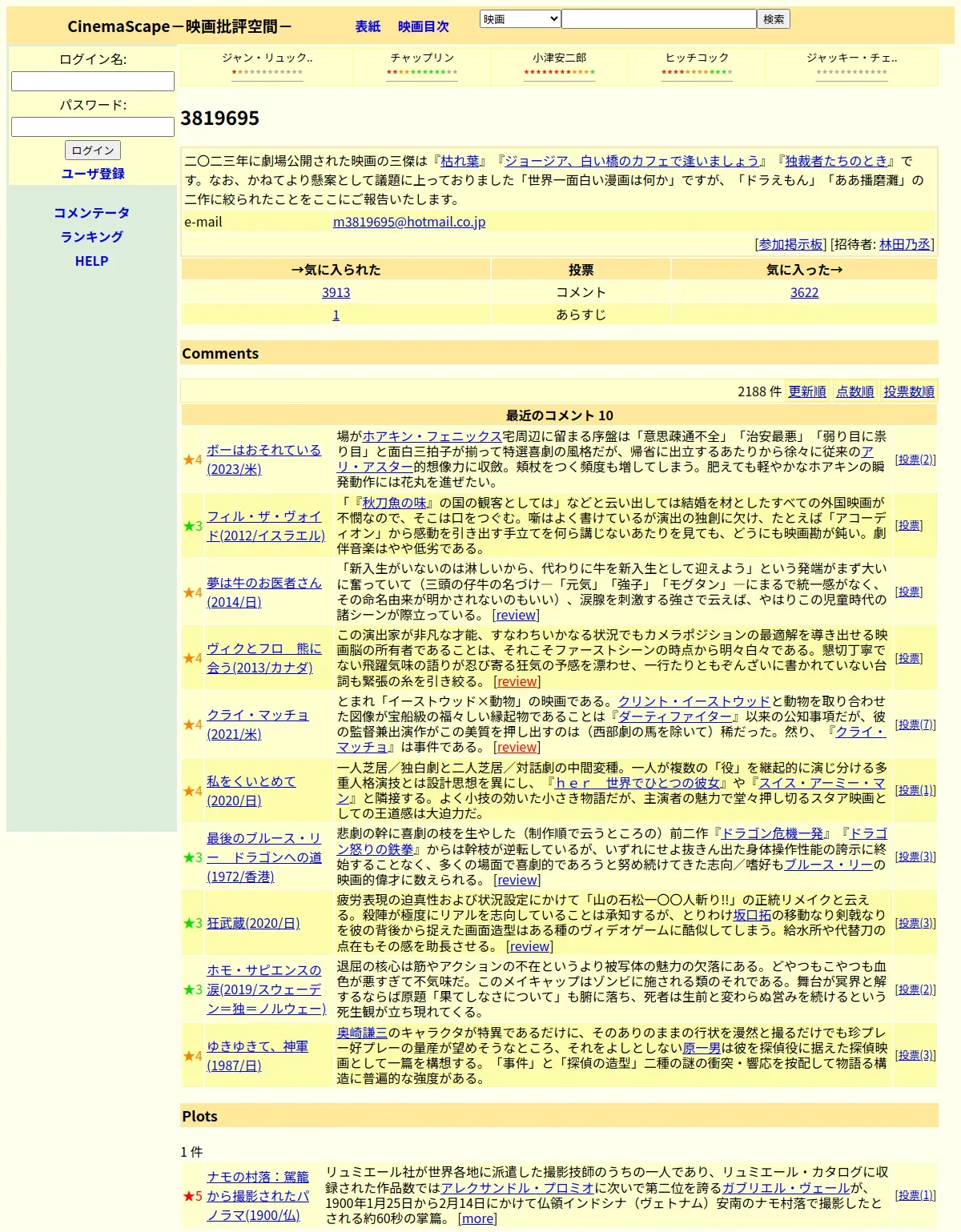The image size is (961, 1232).
Task: Click 投票(2) for ホモ・サピエンスの涙 comment
Action: (915, 989)
